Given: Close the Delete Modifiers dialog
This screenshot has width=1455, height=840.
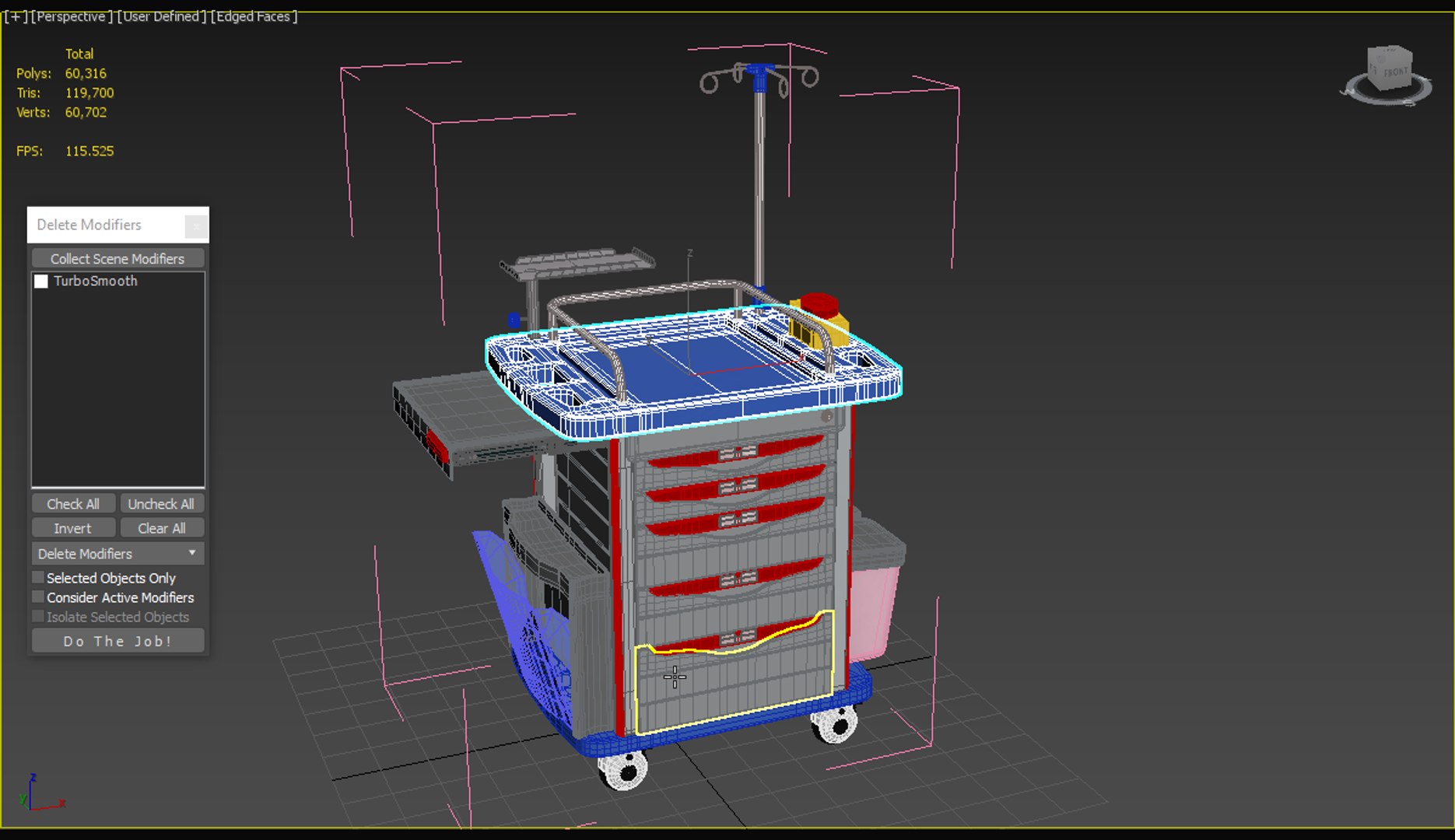Looking at the screenshot, I should coord(196,226).
